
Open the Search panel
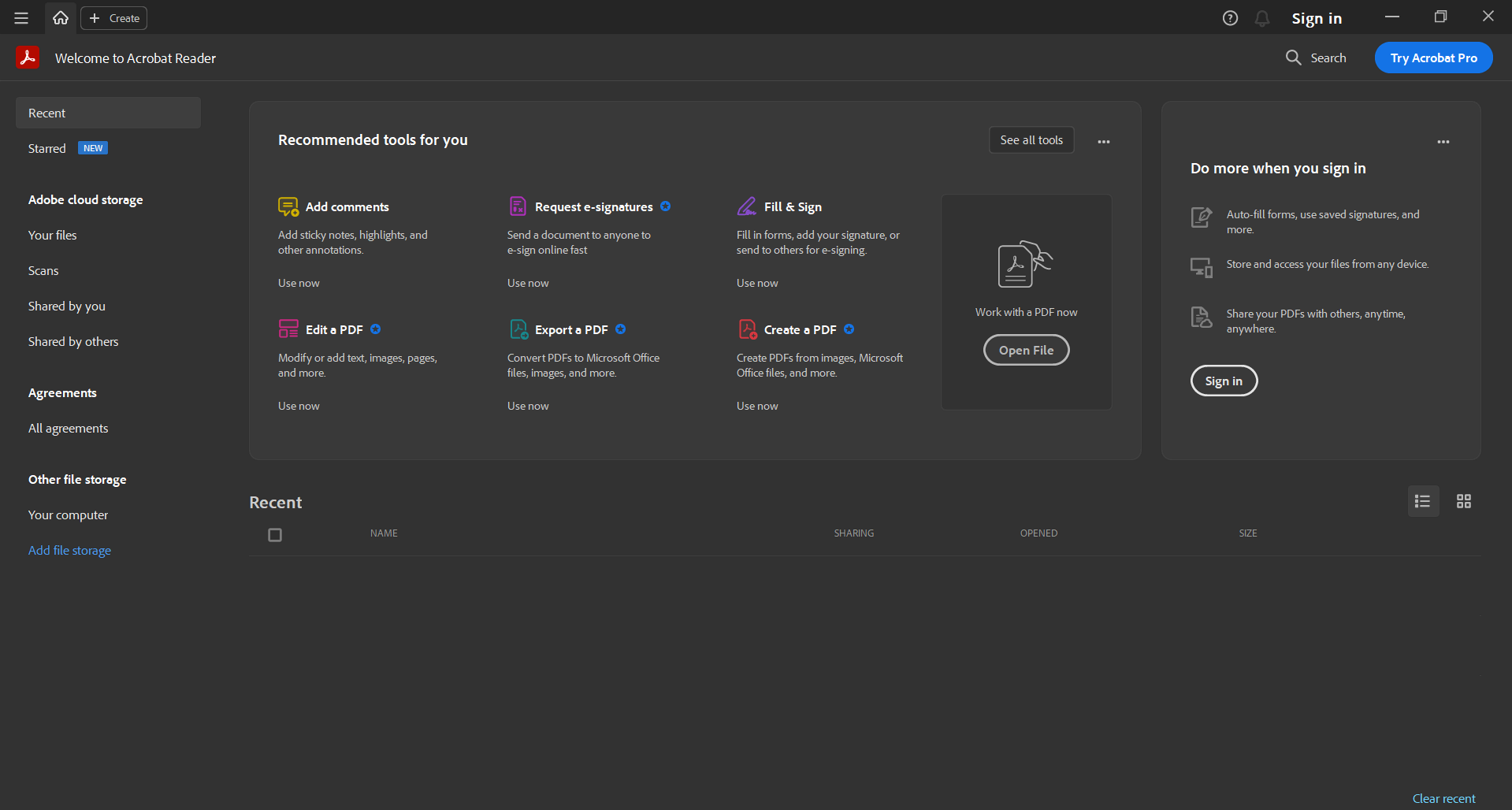1315,58
